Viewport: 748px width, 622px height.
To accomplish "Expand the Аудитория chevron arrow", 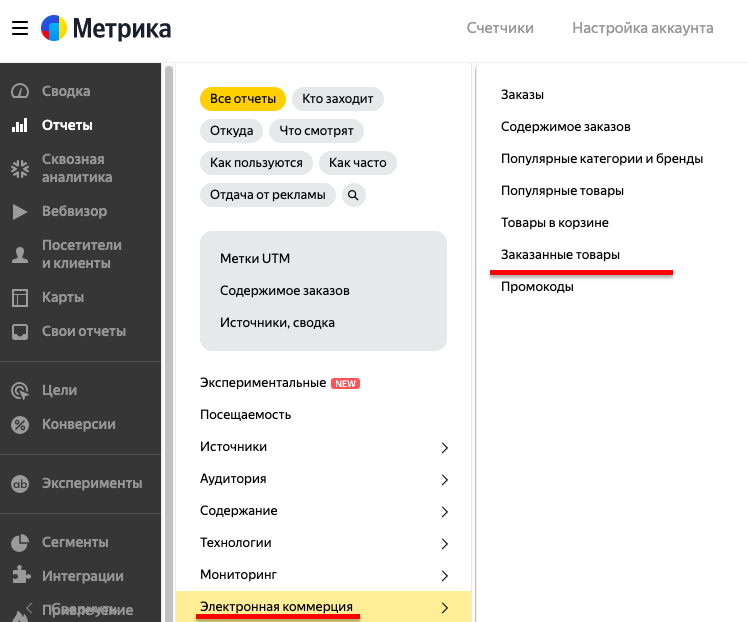I will tap(445, 479).
